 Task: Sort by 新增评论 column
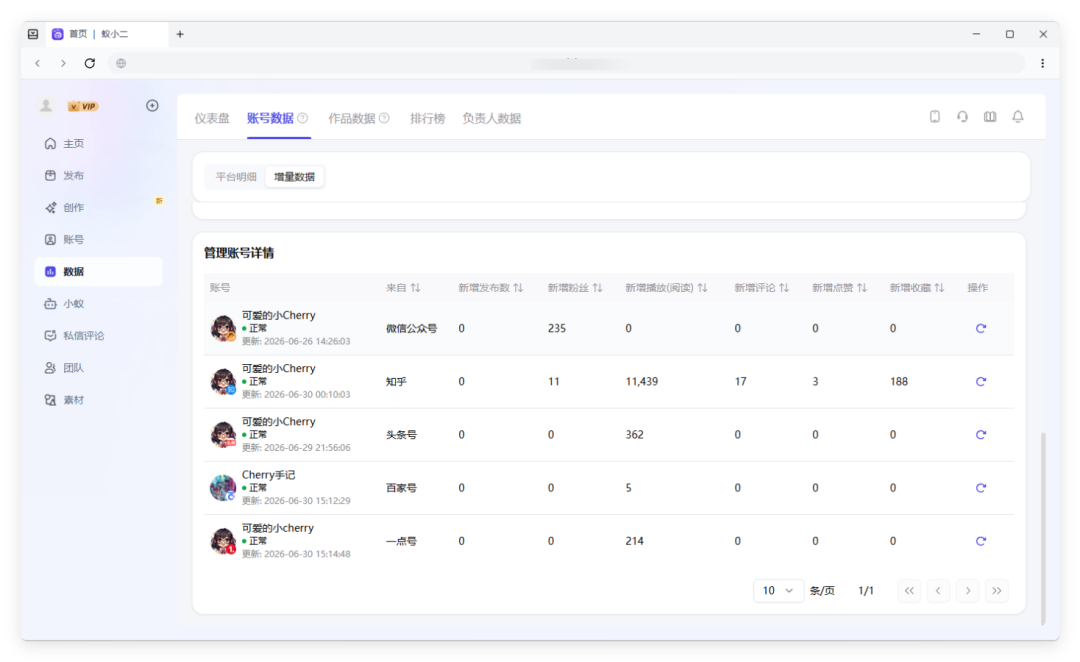coord(784,288)
